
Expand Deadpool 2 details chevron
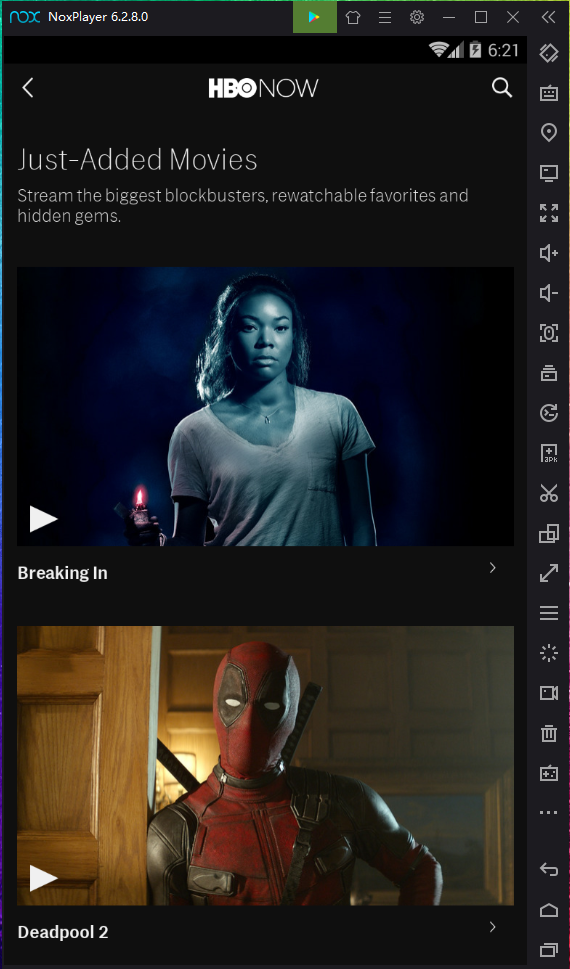(493, 926)
